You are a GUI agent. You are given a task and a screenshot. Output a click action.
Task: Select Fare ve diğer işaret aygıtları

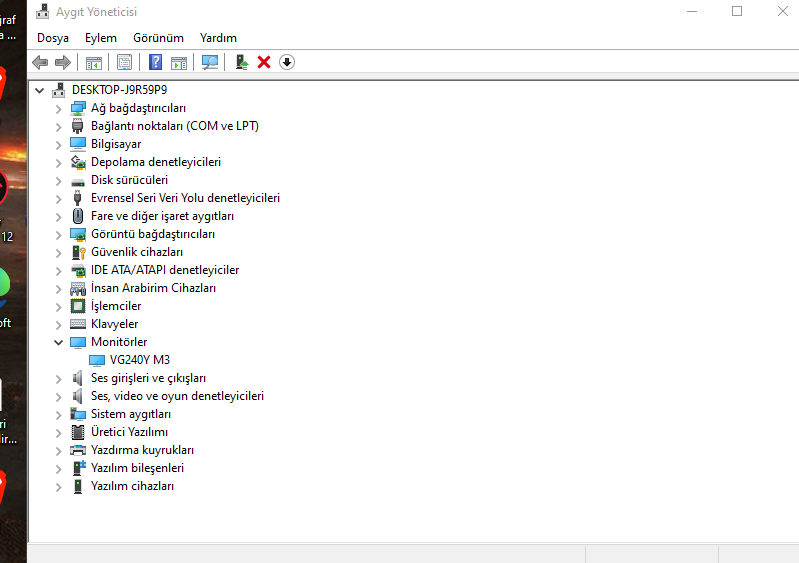coord(162,216)
